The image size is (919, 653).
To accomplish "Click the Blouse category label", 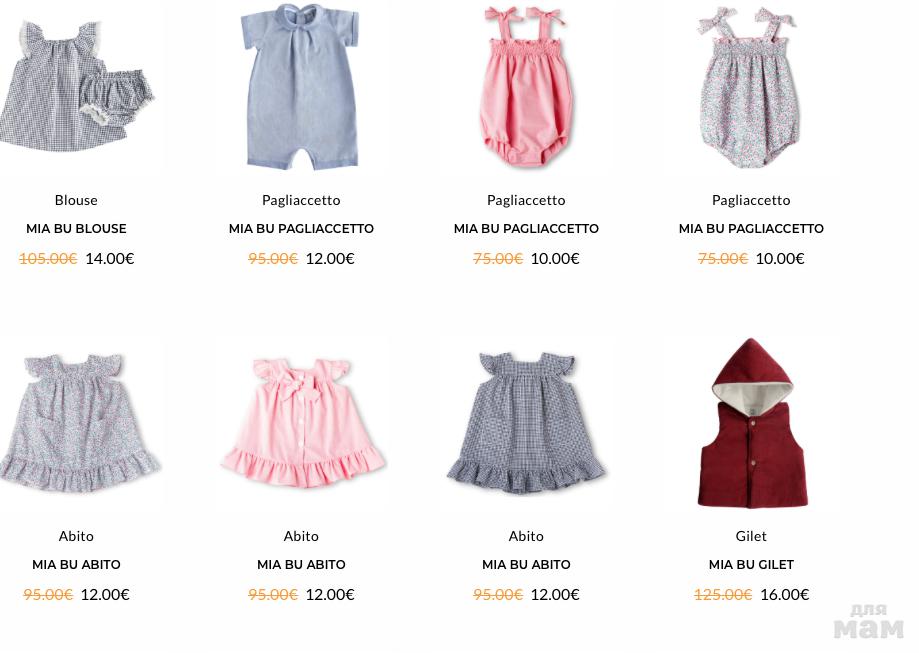I will (x=76, y=200).
